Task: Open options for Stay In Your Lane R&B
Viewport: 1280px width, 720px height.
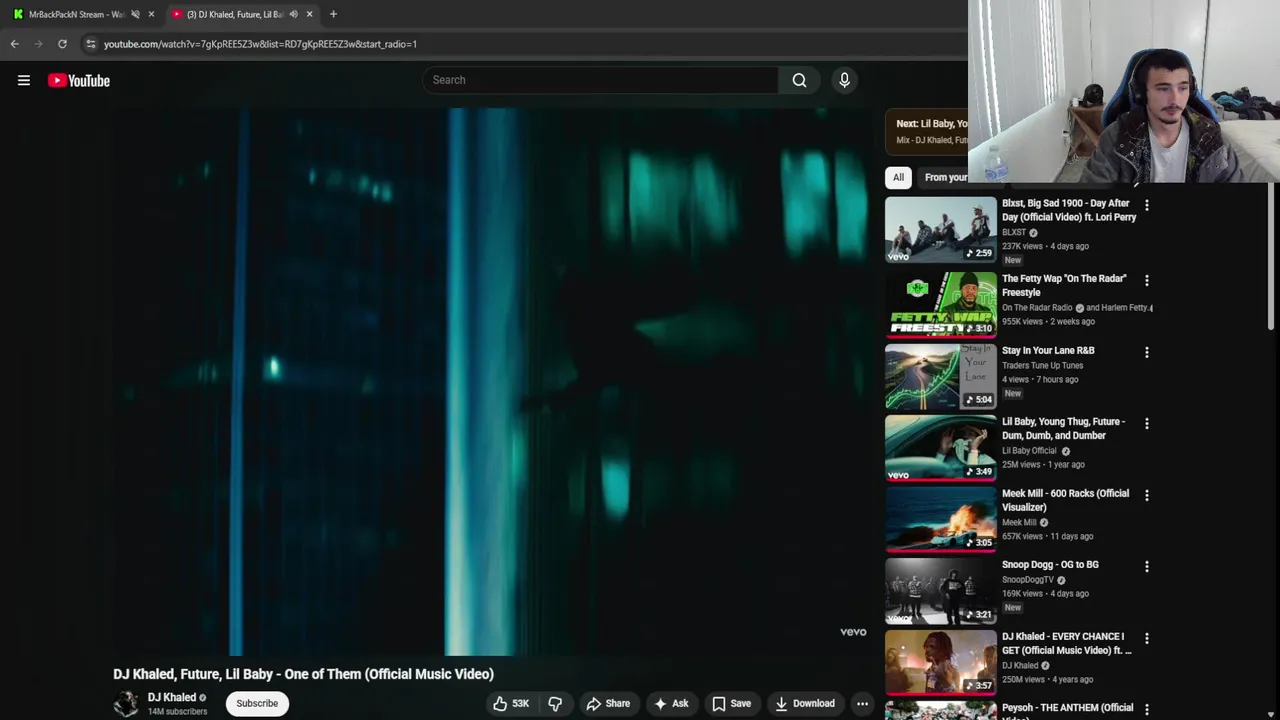Action: point(1147,352)
